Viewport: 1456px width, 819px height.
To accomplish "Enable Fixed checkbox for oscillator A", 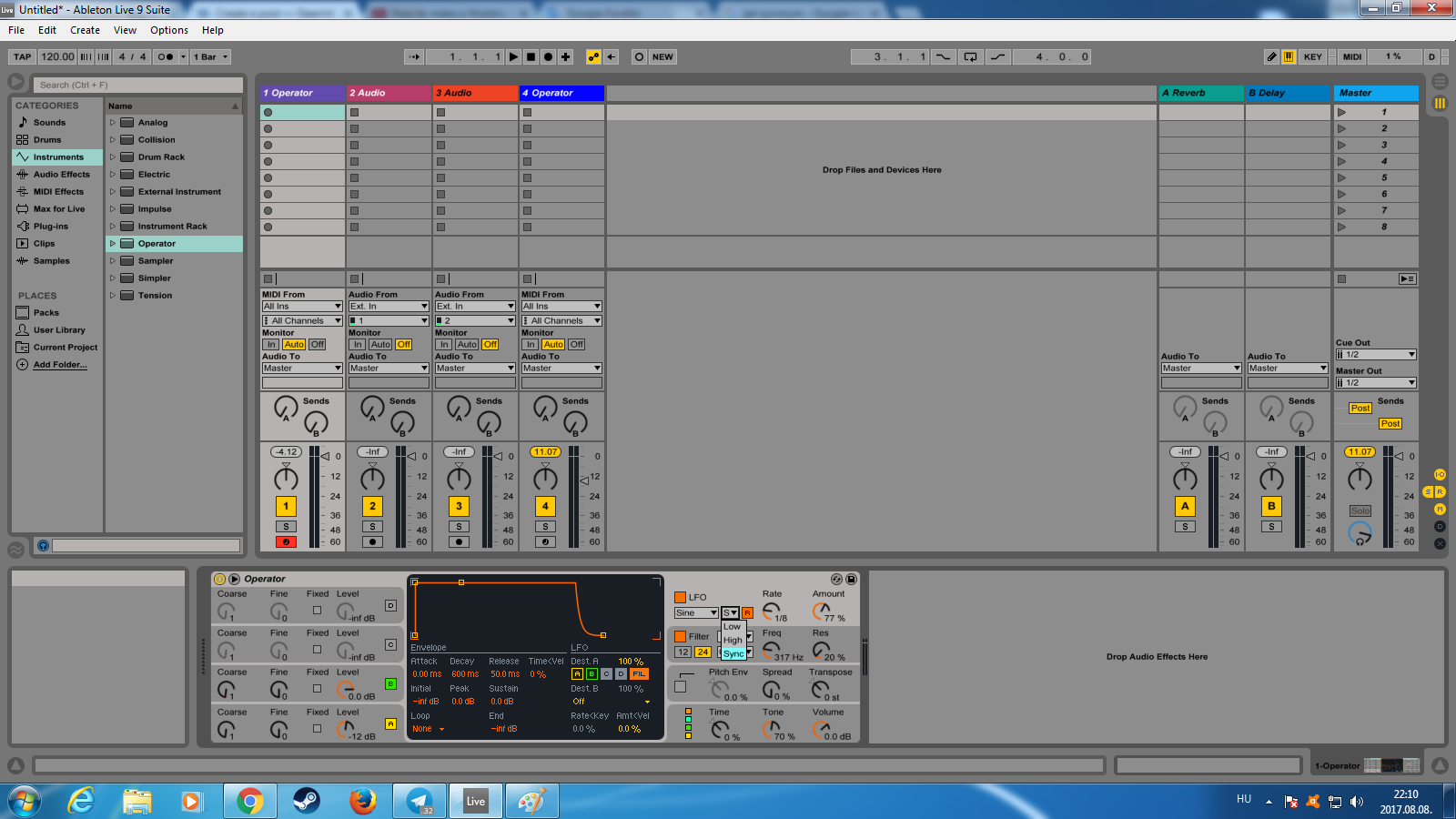I will [x=317, y=729].
